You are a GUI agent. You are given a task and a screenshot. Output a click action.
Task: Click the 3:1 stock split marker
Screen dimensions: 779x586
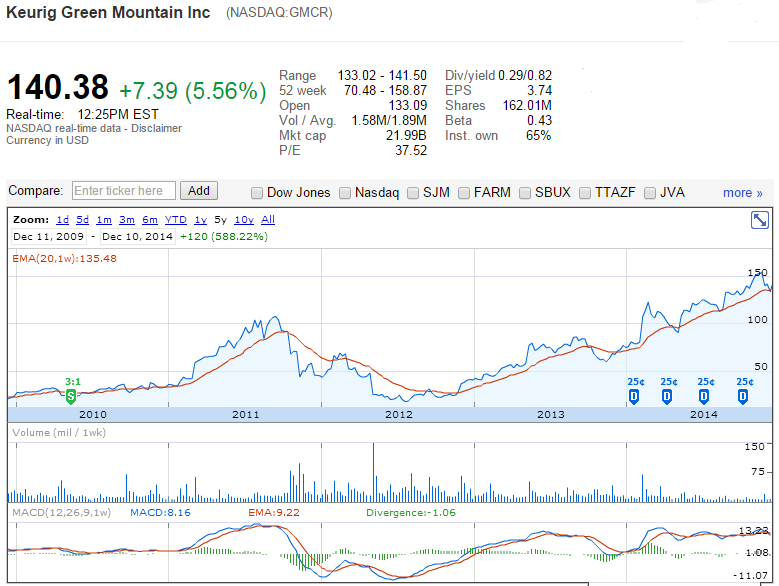click(71, 396)
